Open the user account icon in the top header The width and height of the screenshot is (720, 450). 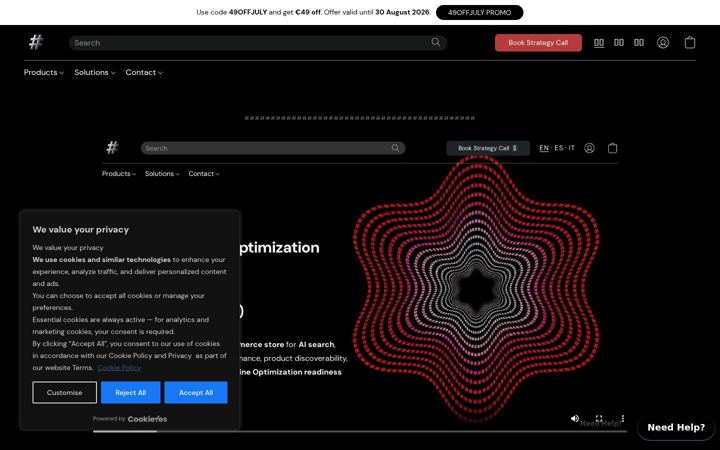pos(663,43)
